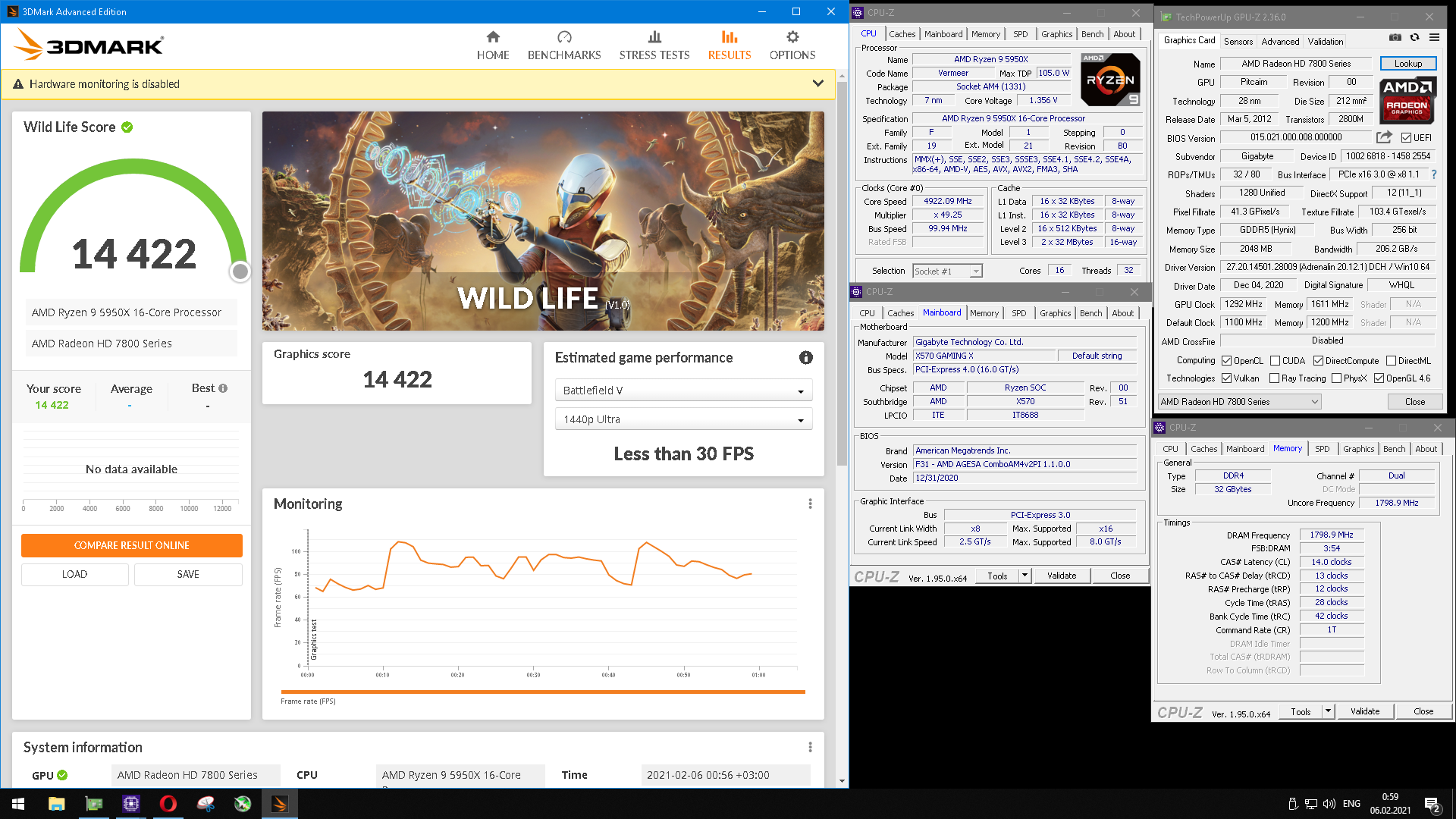The width and height of the screenshot is (1456, 819).
Task: Switch to the Validation tab in GPU-Z
Action: [1325, 42]
